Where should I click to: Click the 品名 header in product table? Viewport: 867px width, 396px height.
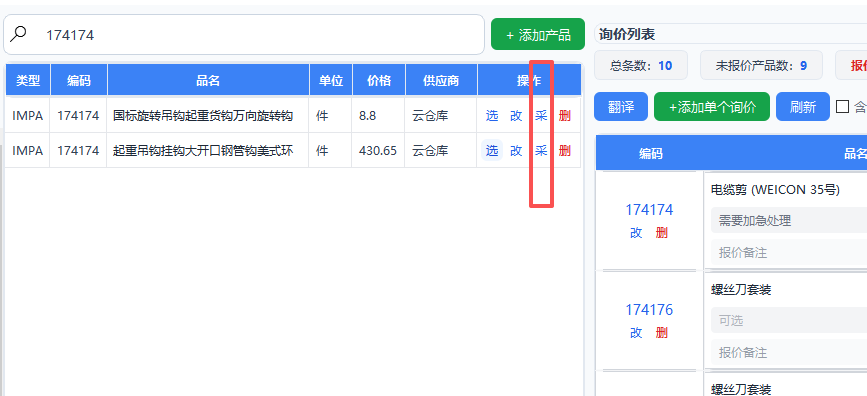(208, 80)
